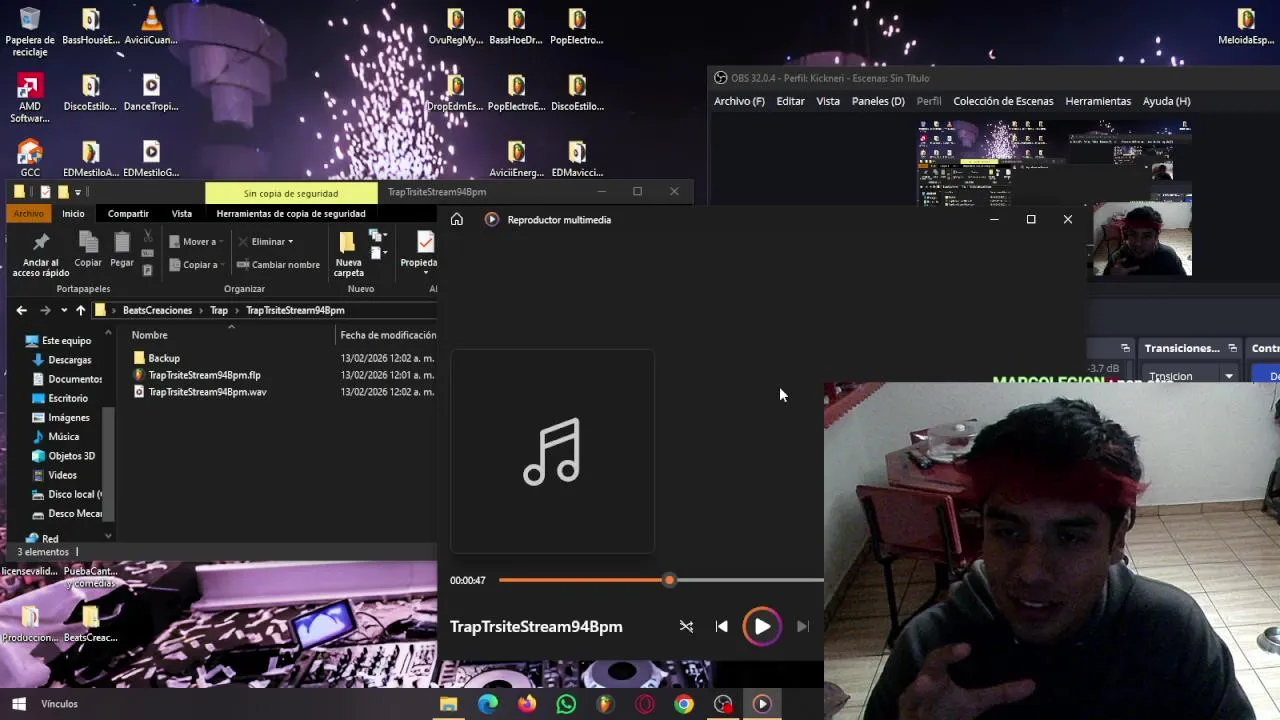
Task: Open the Copiar a dropdown
Action: pyautogui.click(x=194, y=265)
